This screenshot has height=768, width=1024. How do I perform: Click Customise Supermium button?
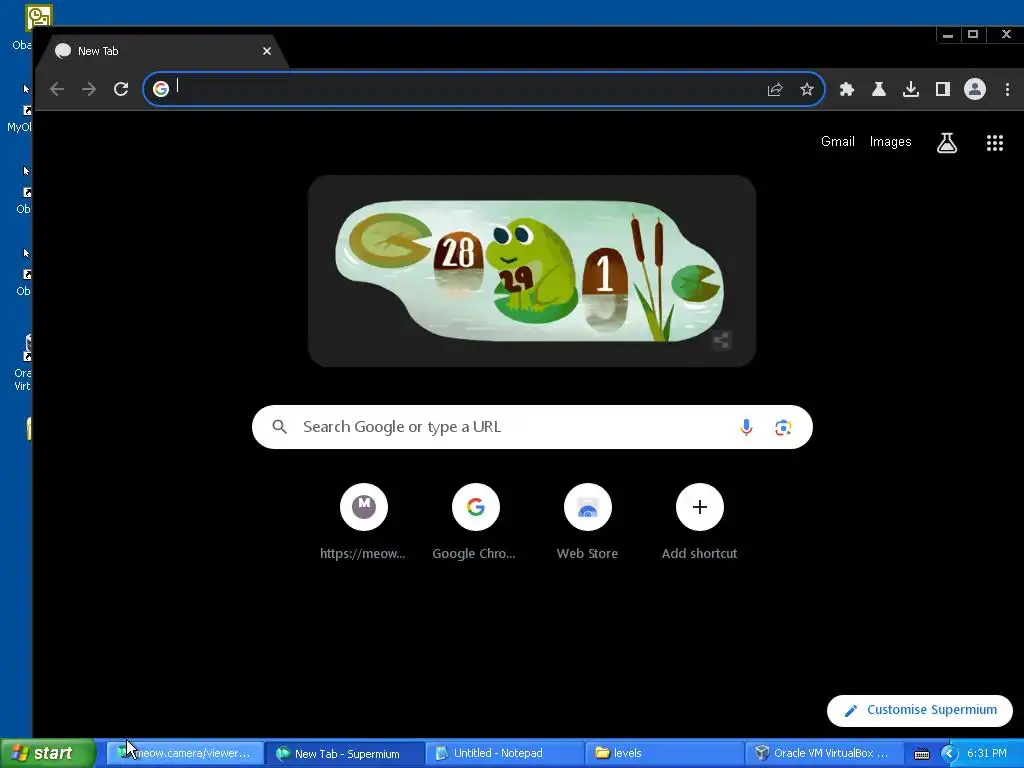pyautogui.click(x=920, y=711)
